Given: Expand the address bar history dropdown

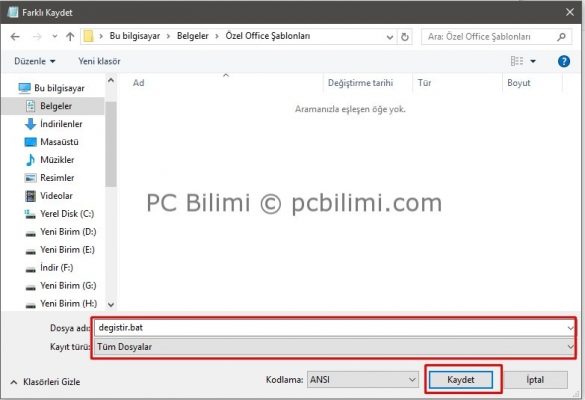Looking at the screenshot, I should [x=390, y=37].
